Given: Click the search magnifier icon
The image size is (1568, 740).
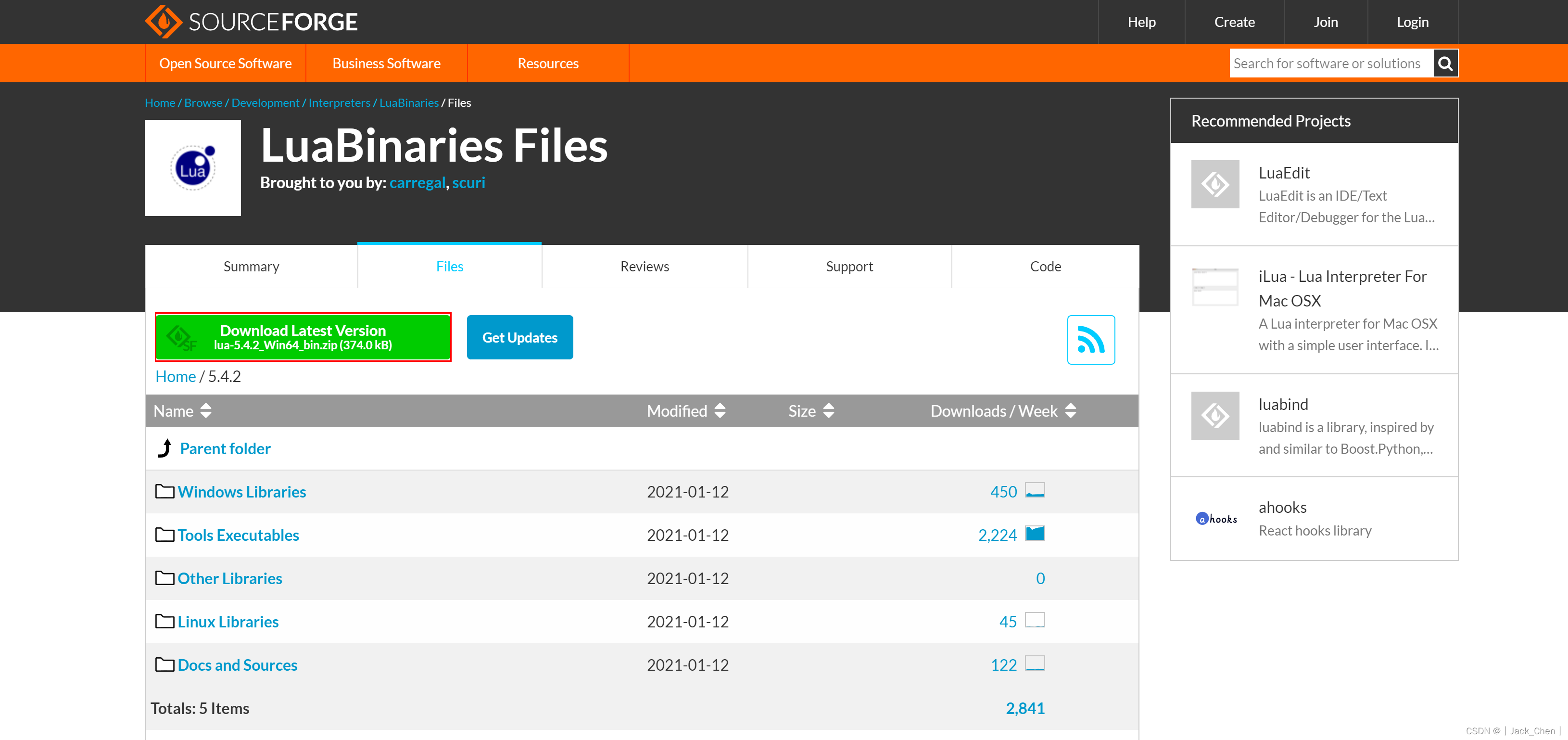Looking at the screenshot, I should 1445,64.
